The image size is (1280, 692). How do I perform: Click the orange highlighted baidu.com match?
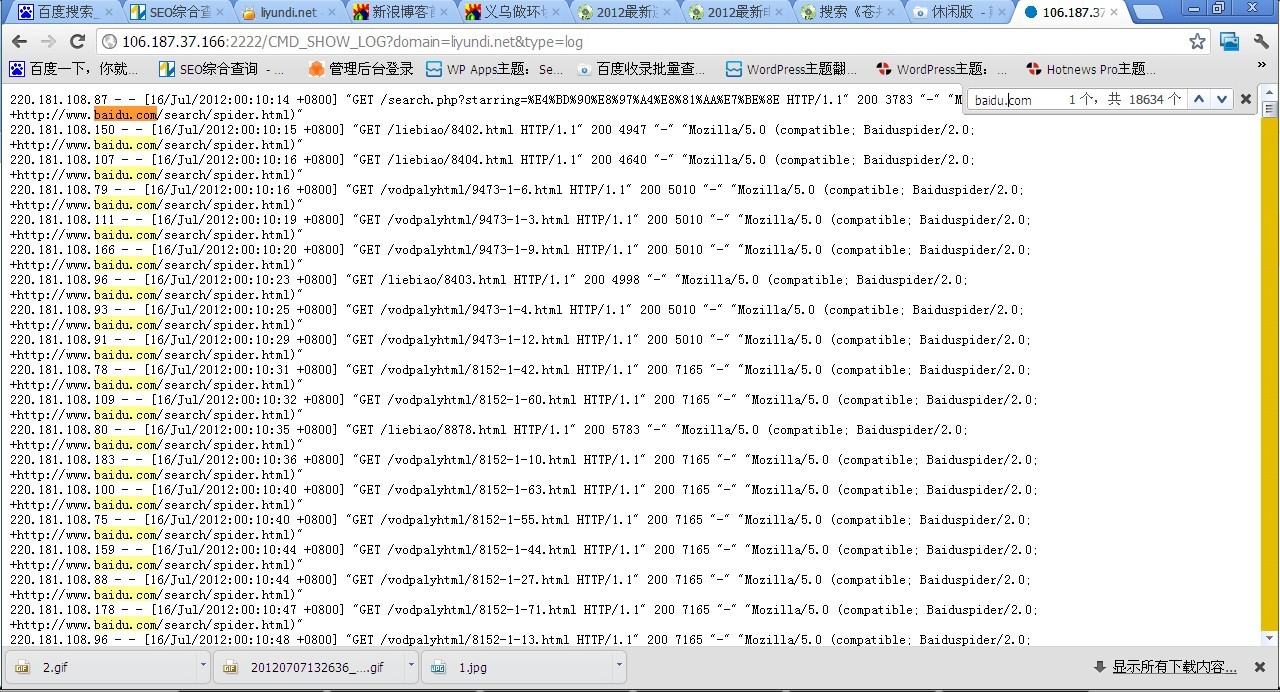(x=125, y=115)
